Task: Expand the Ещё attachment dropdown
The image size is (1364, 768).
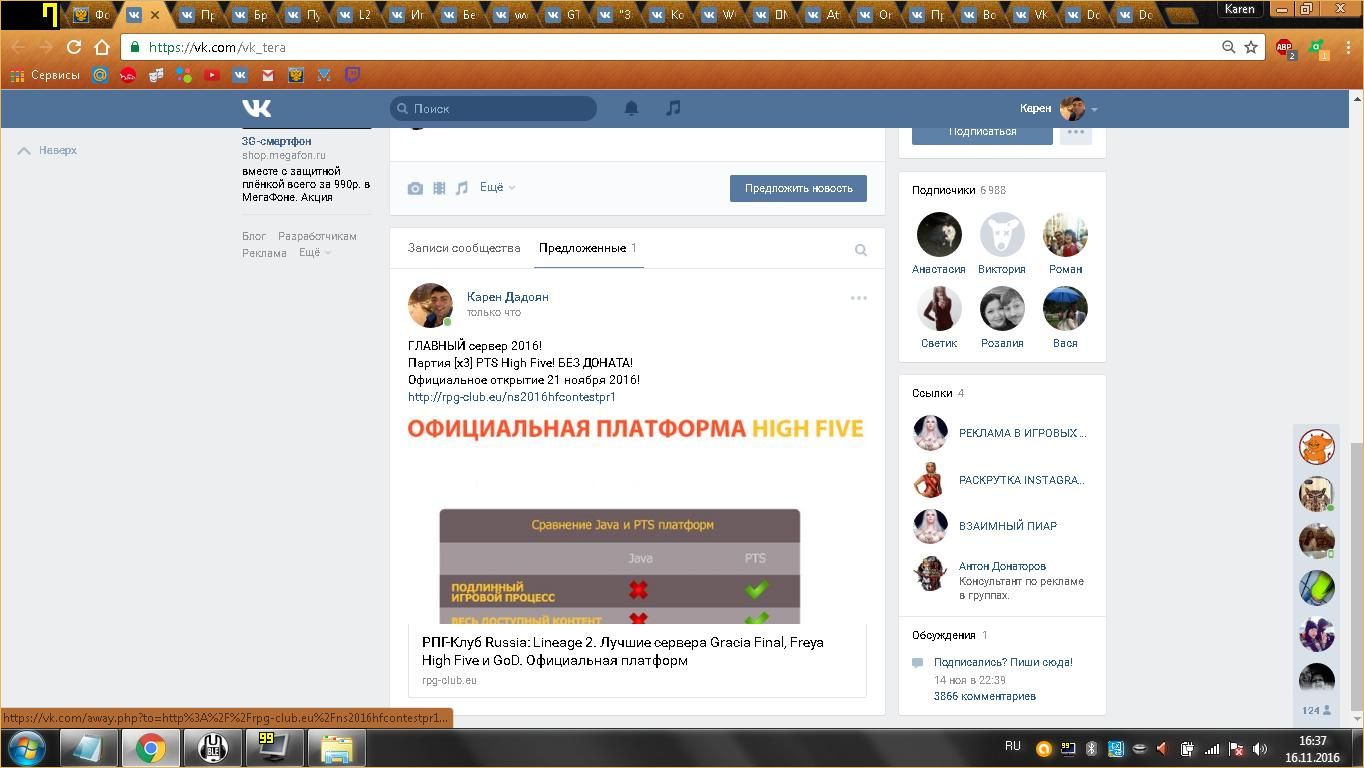Action: point(497,187)
